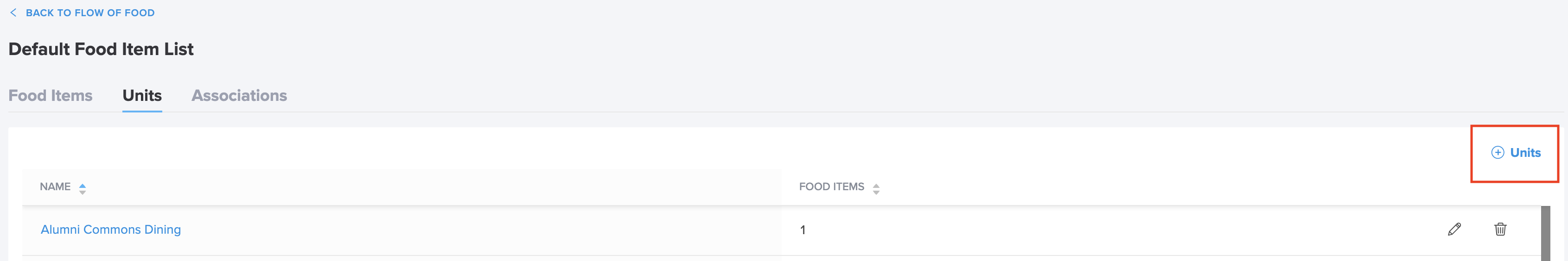
Task: Select the Units tab
Action: pos(142,95)
